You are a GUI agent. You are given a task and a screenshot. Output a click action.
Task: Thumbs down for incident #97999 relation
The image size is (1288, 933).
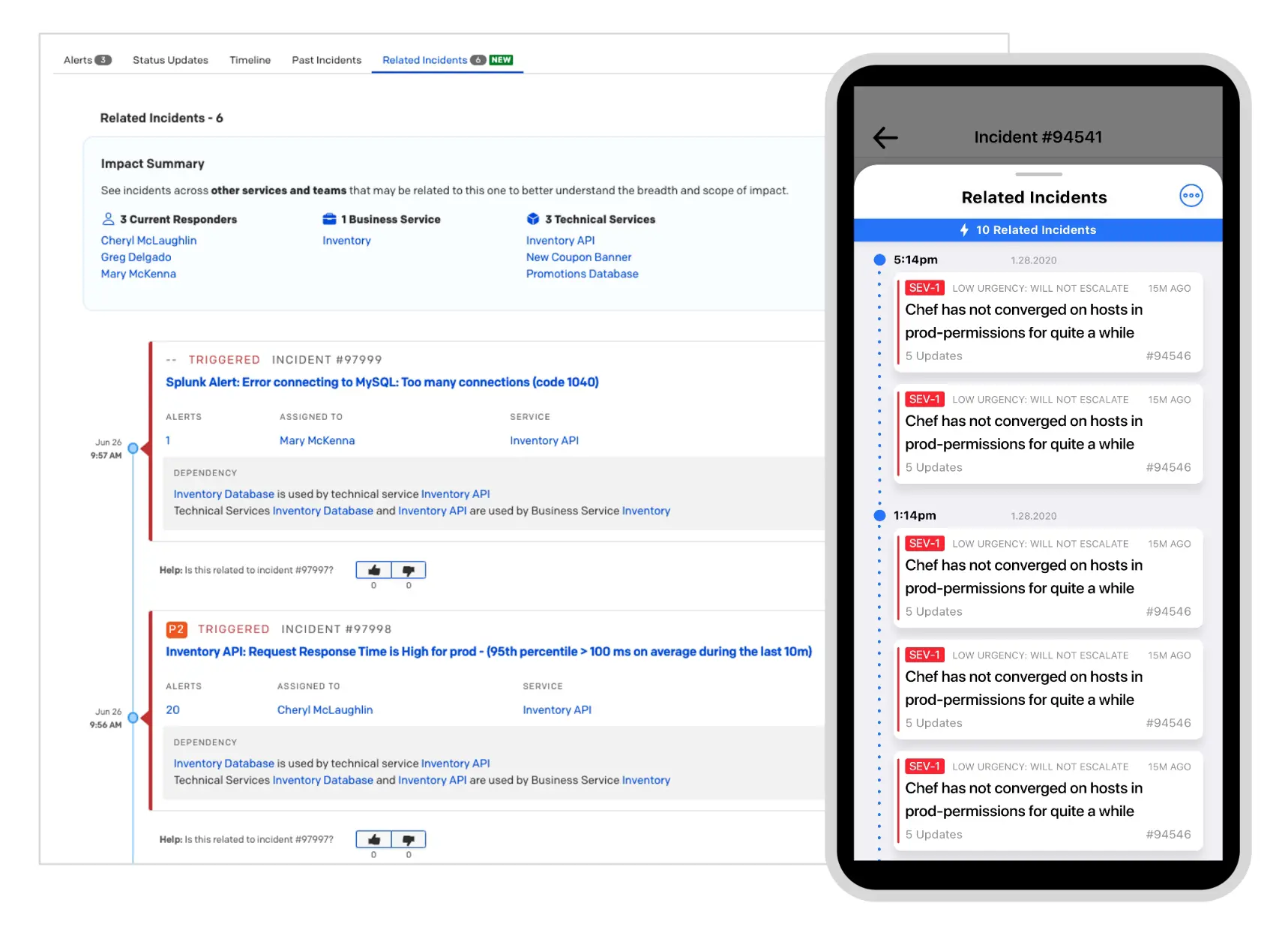tap(409, 570)
